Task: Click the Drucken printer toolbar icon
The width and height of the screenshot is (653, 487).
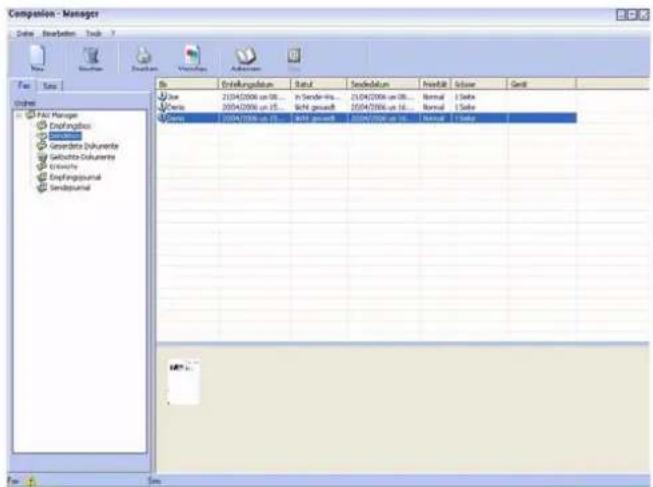Action: tap(144, 55)
